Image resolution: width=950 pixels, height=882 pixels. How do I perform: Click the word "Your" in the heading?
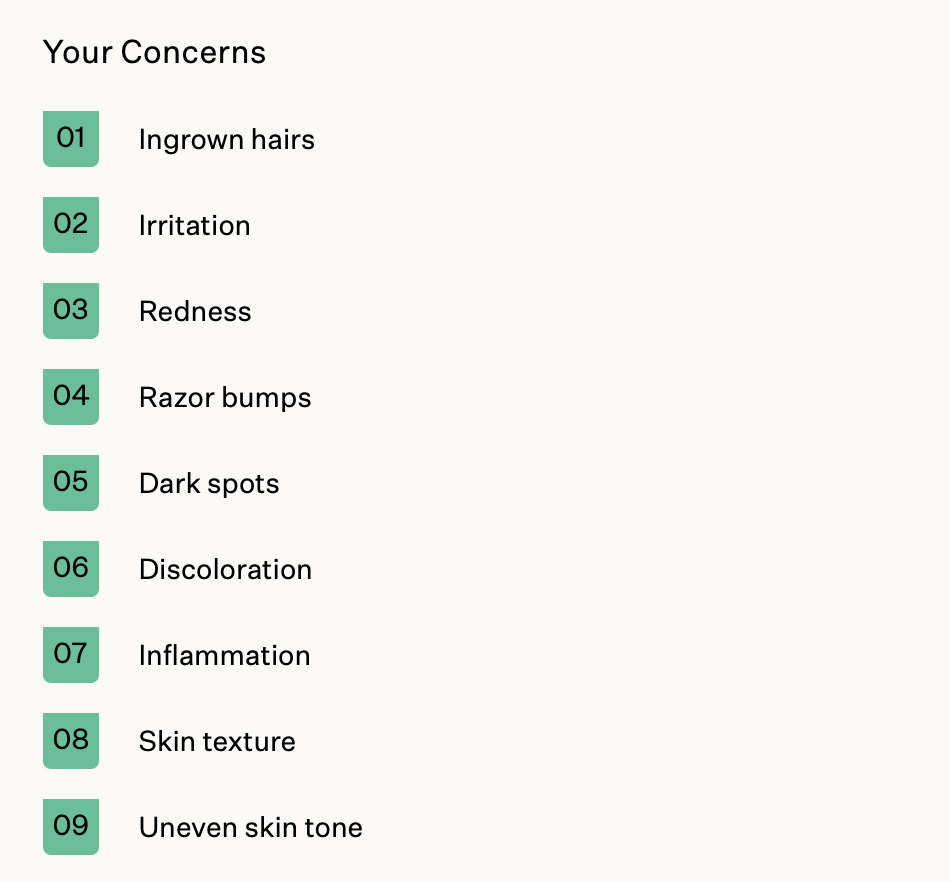(x=77, y=52)
